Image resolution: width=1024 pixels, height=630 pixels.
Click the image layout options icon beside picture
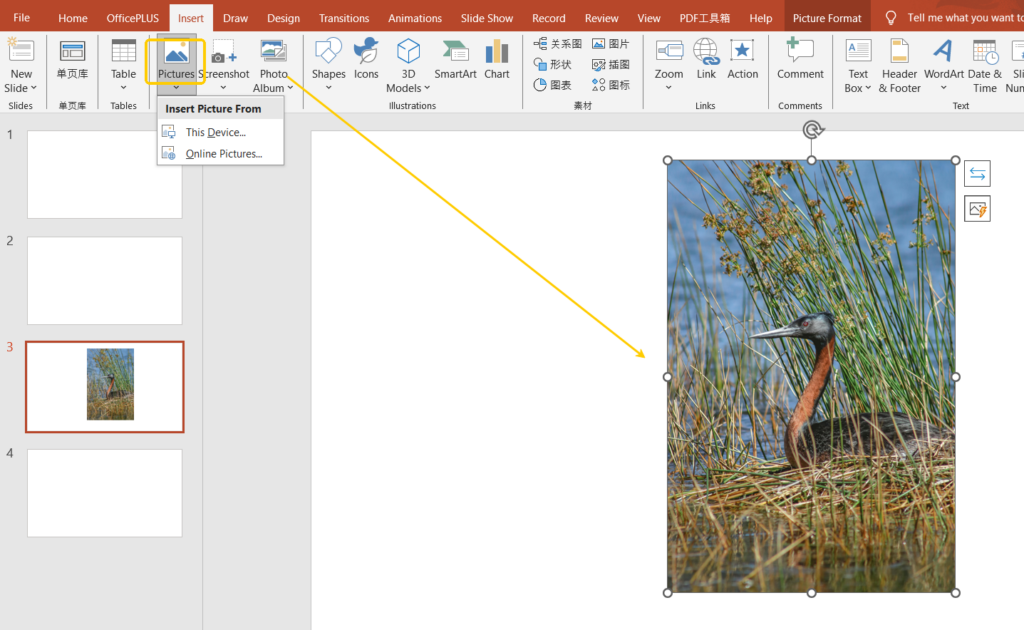(x=977, y=174)
